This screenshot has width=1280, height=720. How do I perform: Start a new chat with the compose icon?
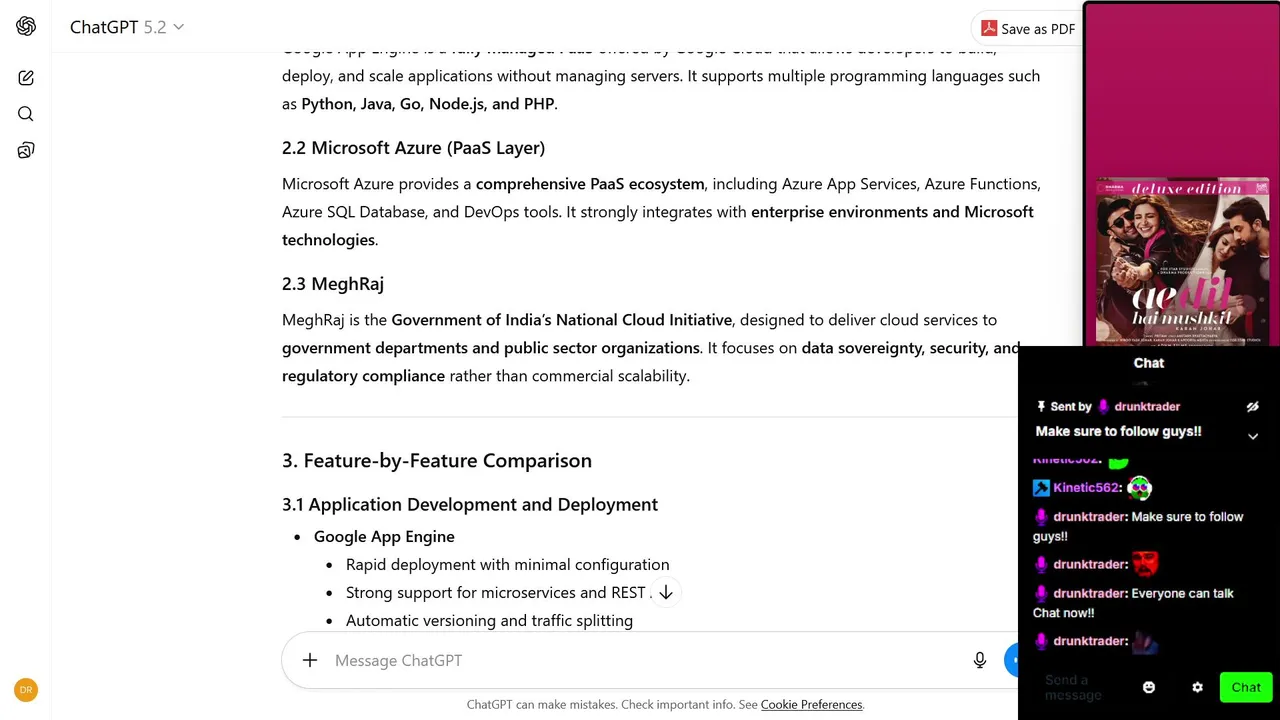(26, 78)
